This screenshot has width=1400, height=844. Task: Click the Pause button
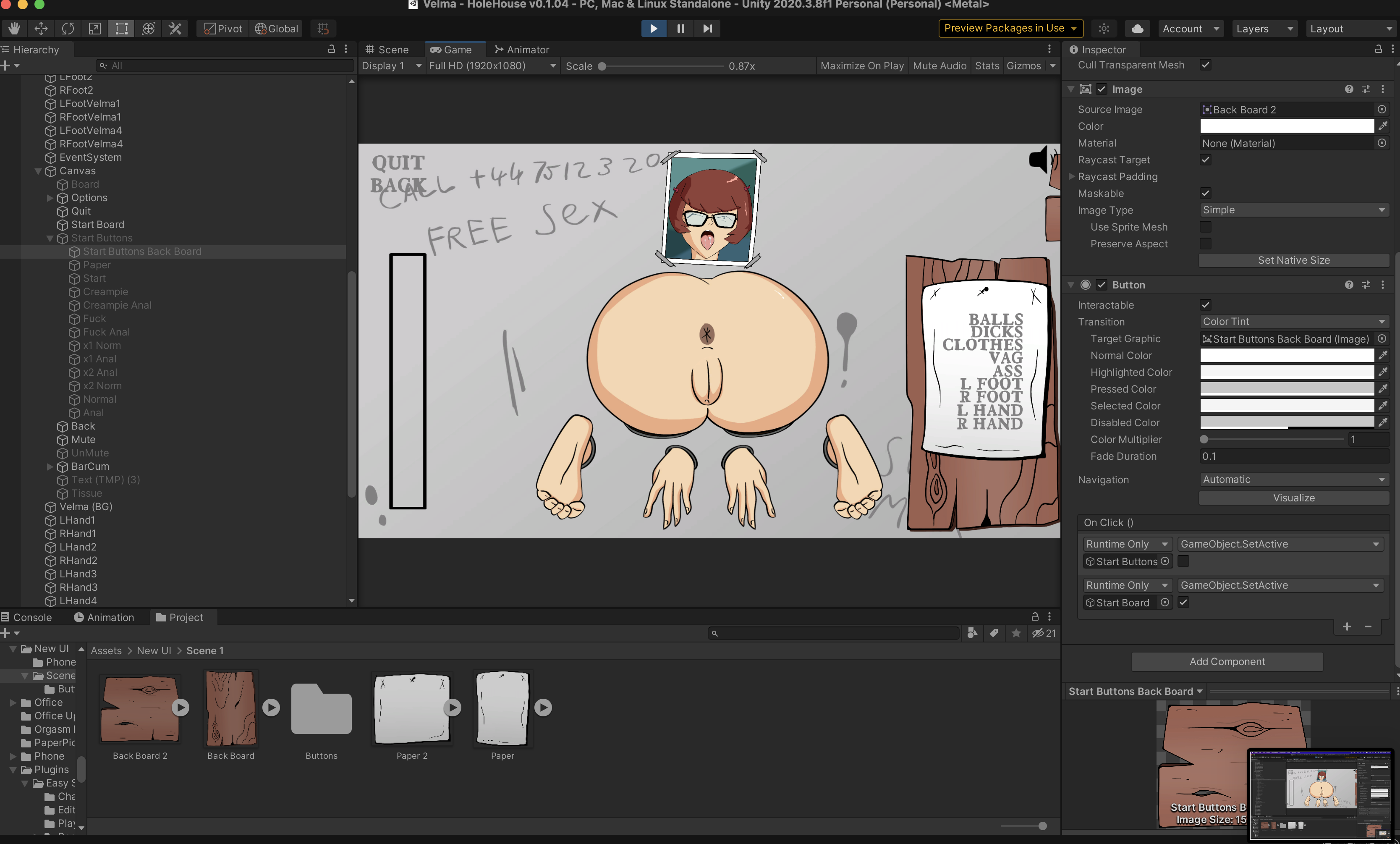tap(680, 29)
